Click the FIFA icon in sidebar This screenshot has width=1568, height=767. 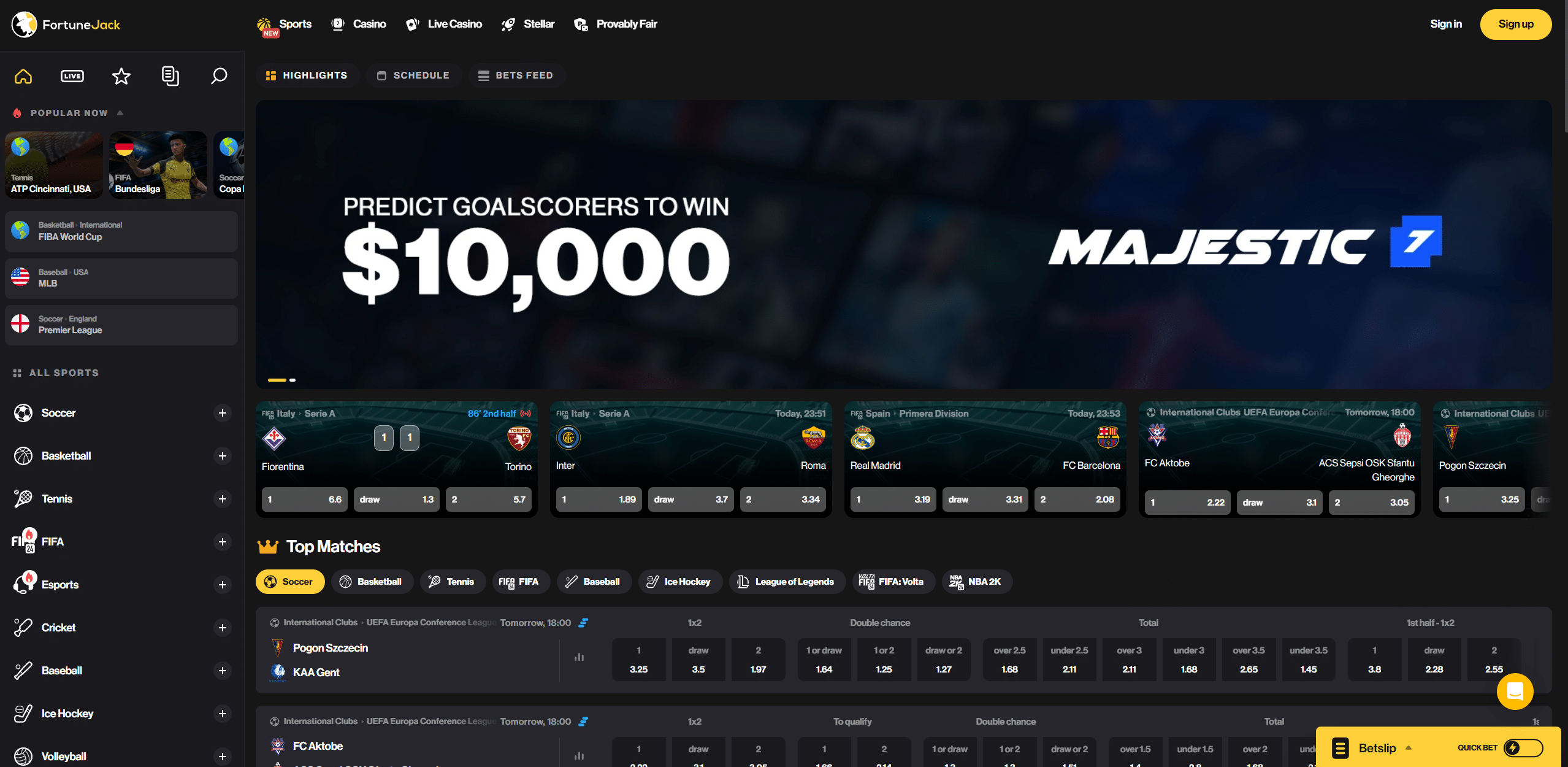pyautogui.click(x=25, y=541)
